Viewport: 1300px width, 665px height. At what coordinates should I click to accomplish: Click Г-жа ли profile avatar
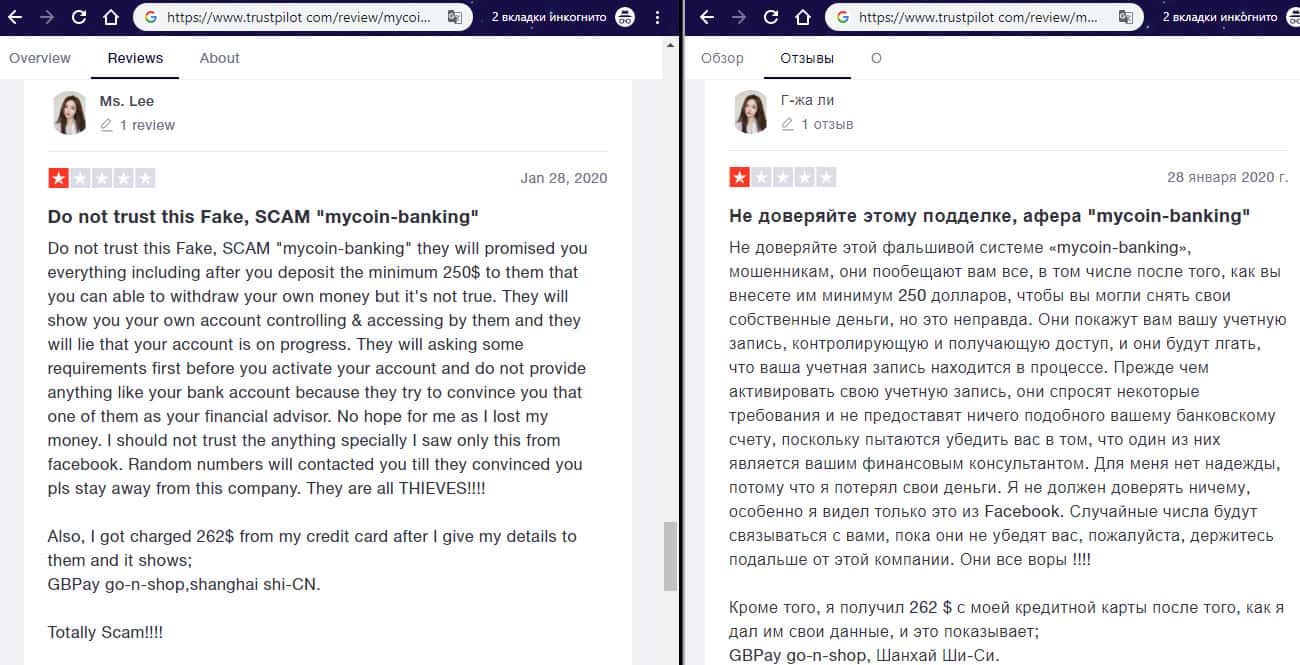tap(751, 111)
